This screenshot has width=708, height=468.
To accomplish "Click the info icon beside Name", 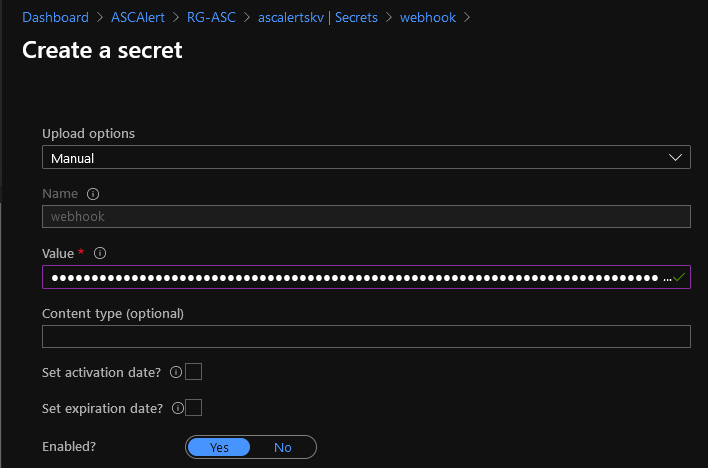I will click(x=93, y=194).
